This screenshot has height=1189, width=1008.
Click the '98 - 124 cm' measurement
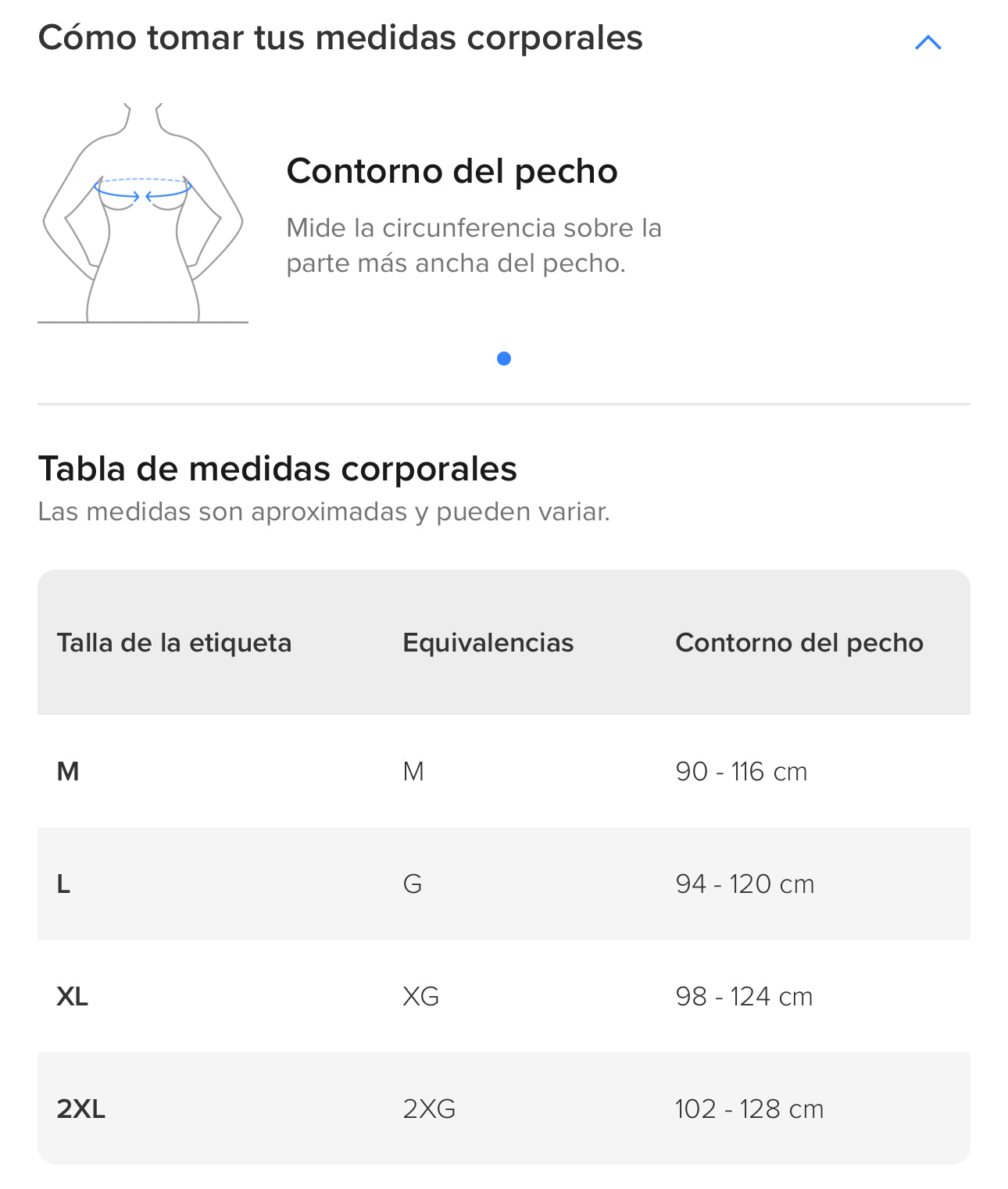point(744,997)
